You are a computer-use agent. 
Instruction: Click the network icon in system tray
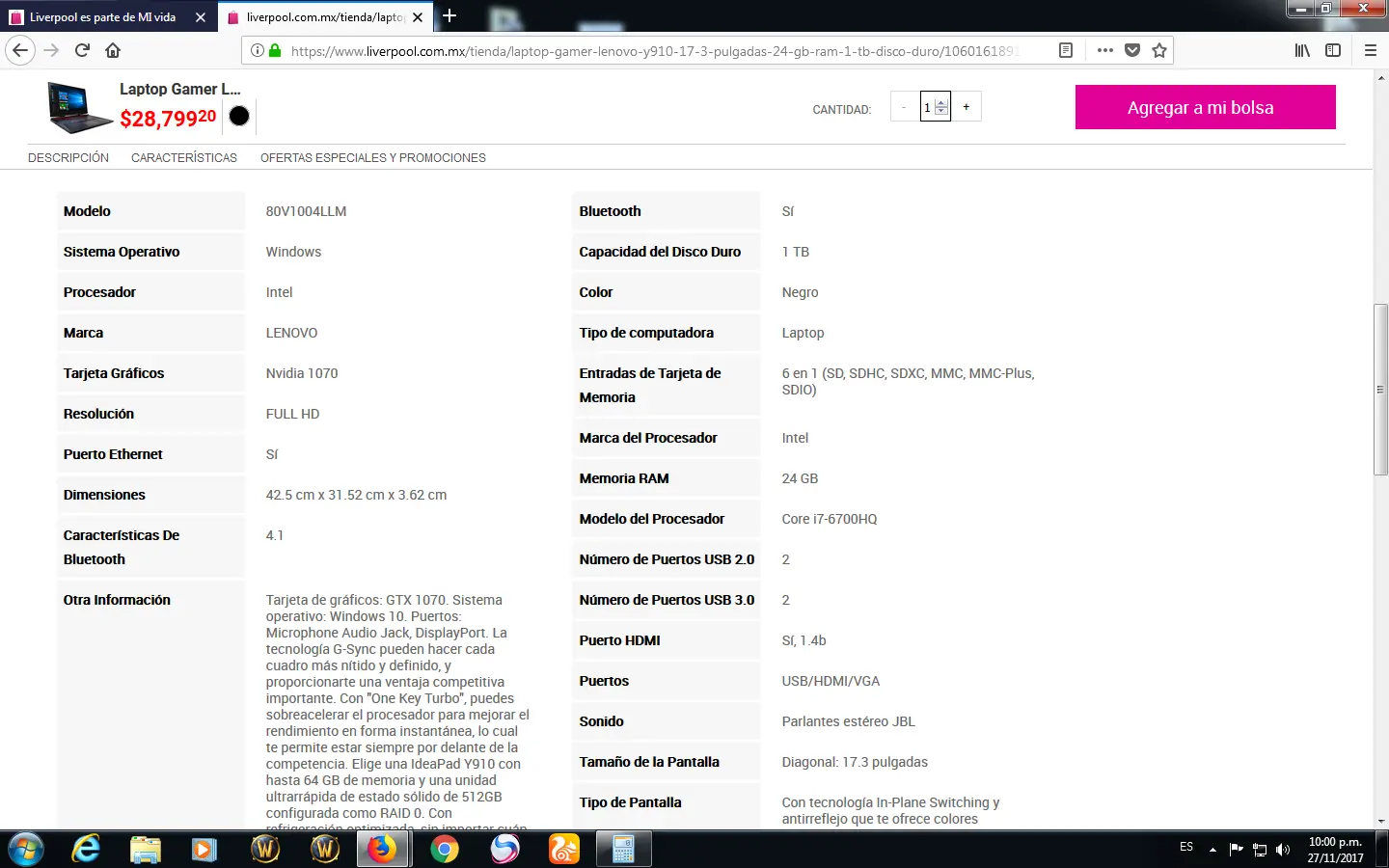[1260, 850]
